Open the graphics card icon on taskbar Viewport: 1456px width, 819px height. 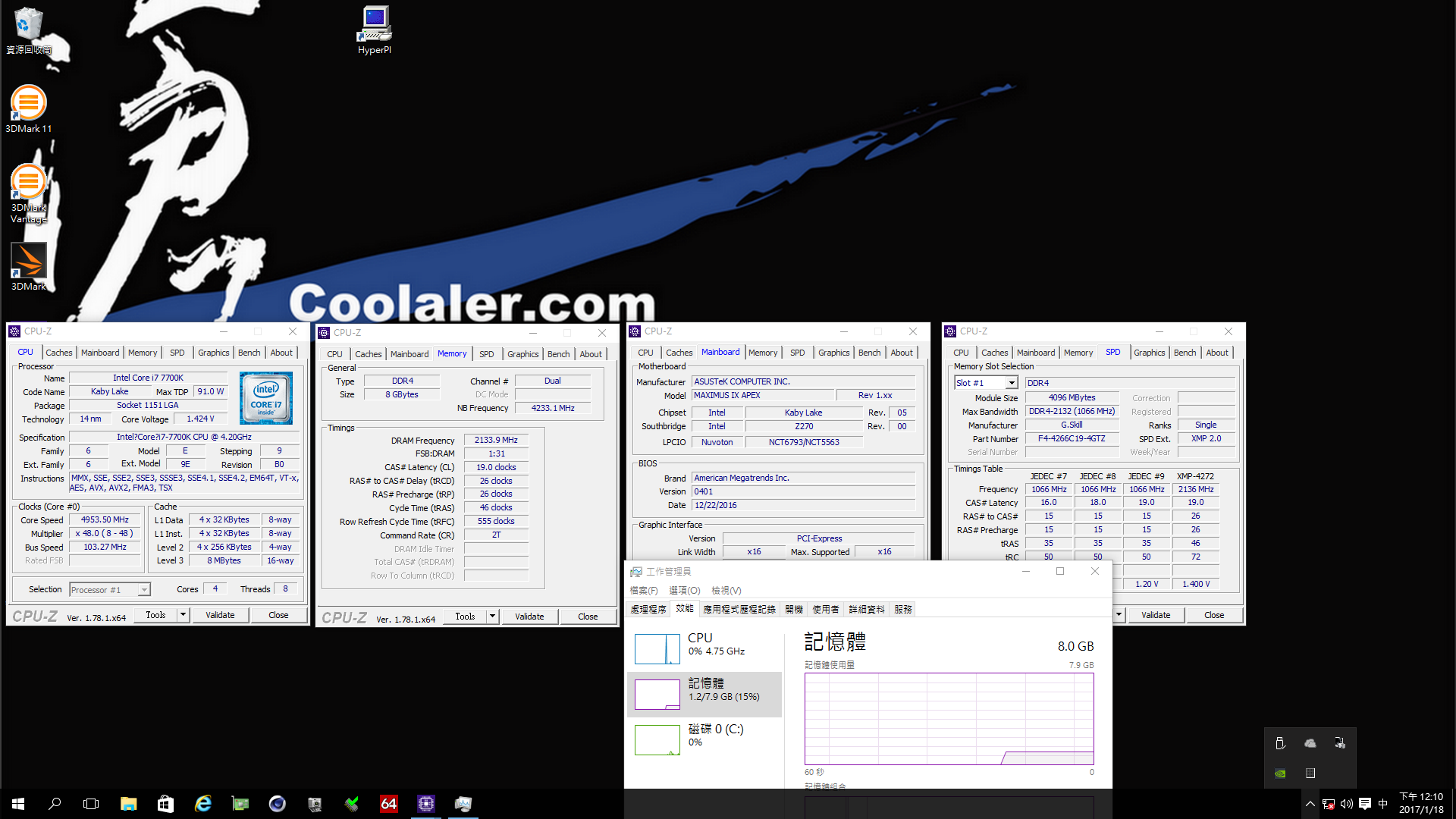point(240,804)
